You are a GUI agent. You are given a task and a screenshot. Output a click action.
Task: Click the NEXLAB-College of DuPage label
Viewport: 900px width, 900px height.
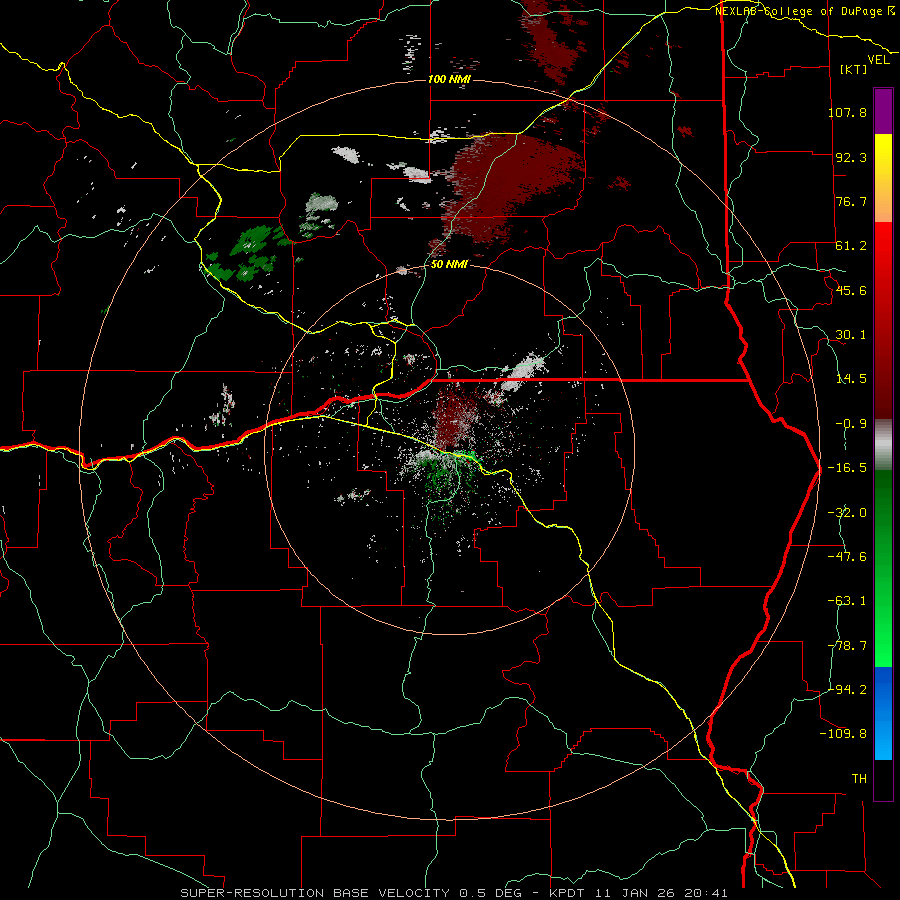click(x=804, y=11)
